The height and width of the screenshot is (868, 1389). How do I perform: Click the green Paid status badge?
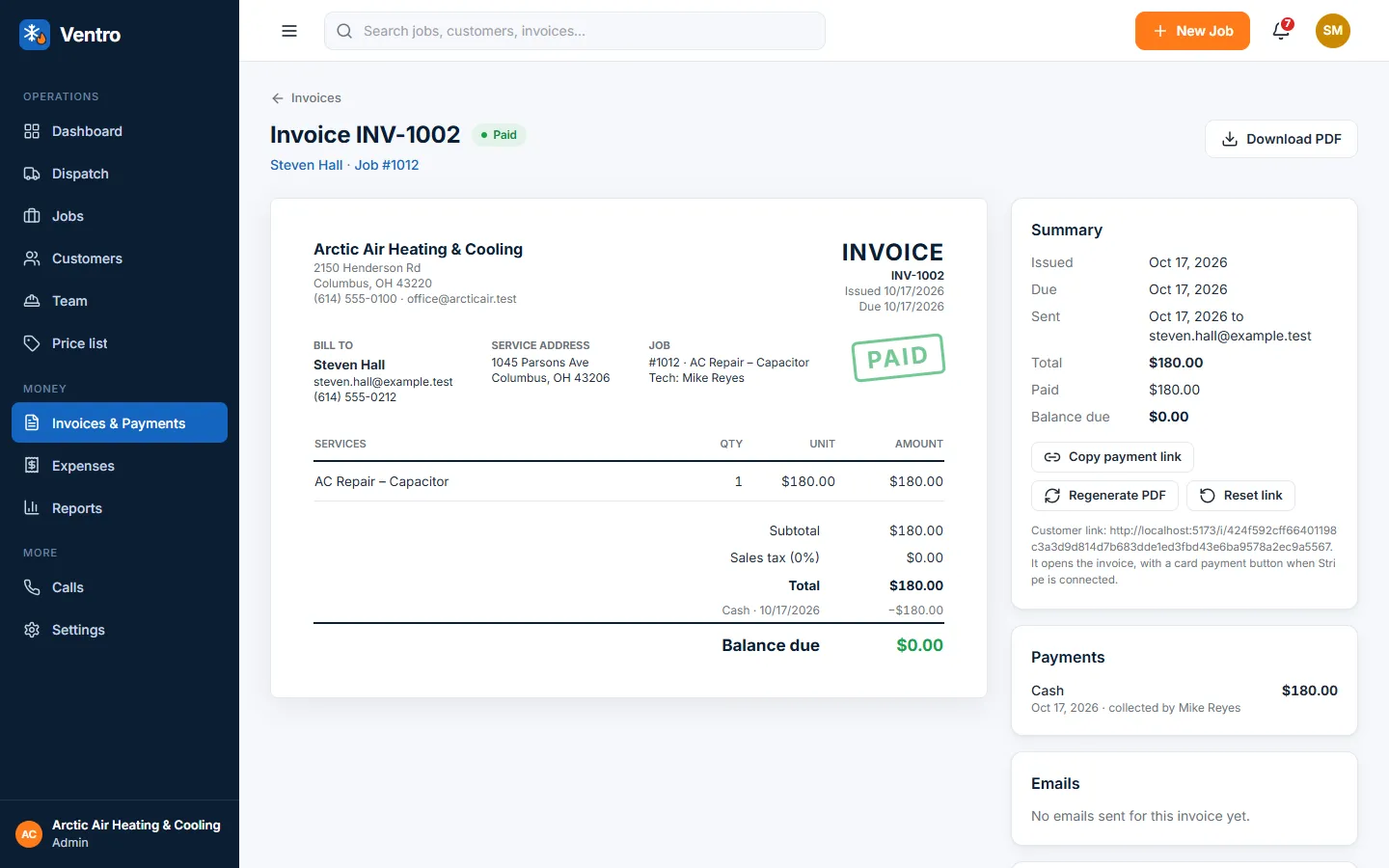pyautogui.click(x=500, y=135)
